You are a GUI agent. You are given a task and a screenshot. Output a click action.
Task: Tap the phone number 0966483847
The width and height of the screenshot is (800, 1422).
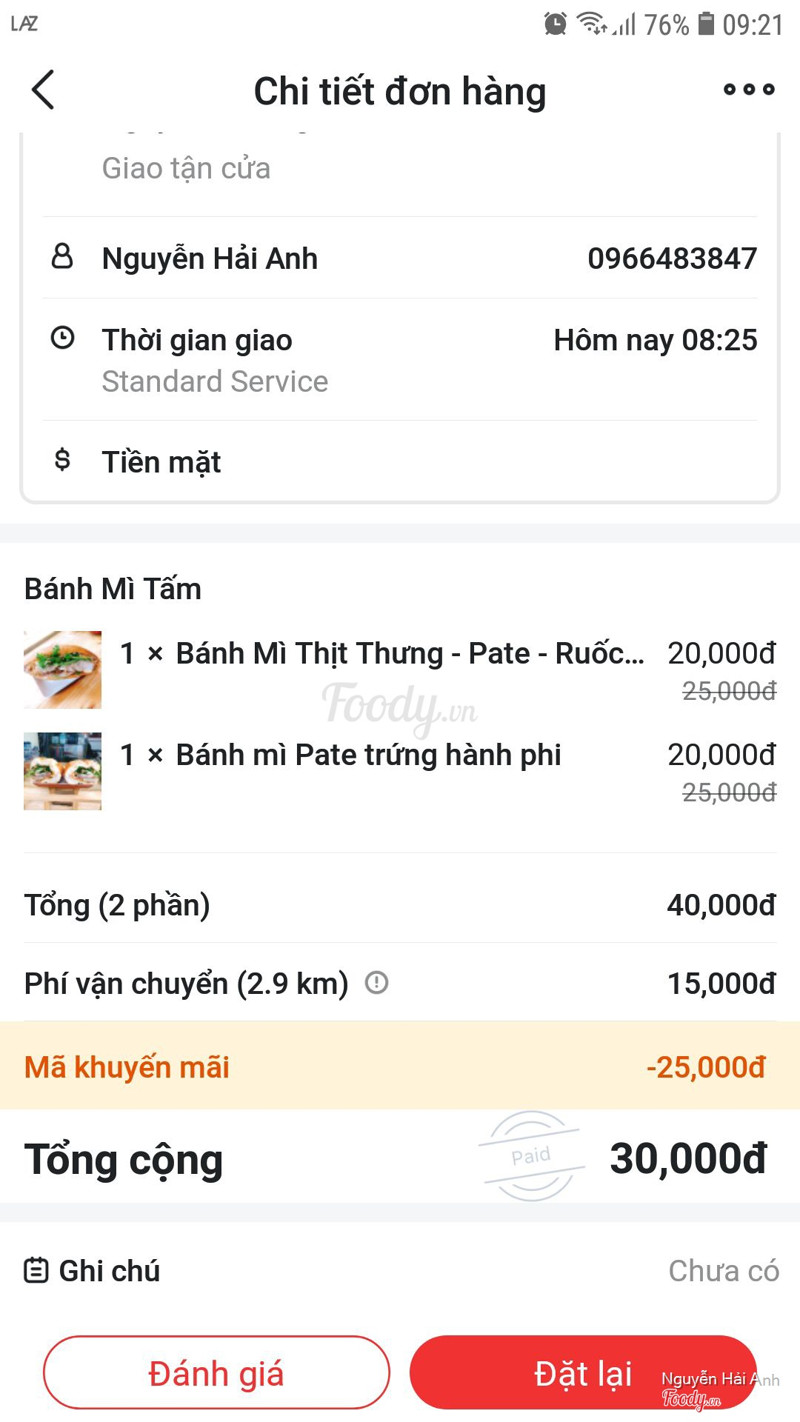[672, 258]
